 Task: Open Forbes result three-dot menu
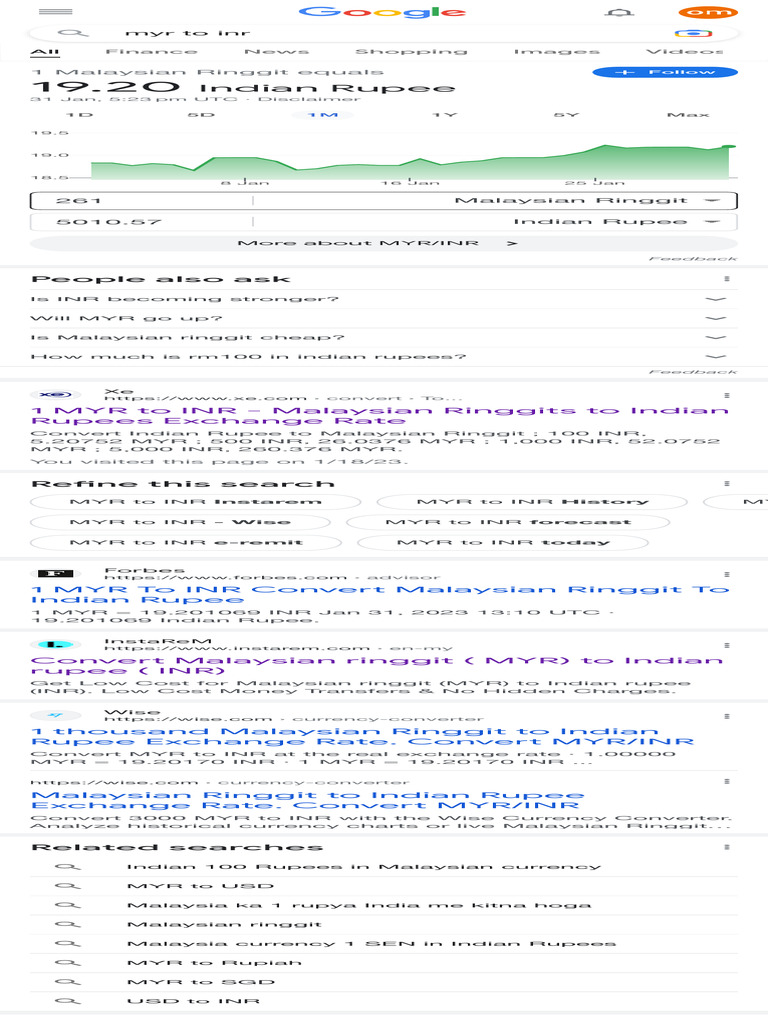pyautogui.click(x=727, y=574)
